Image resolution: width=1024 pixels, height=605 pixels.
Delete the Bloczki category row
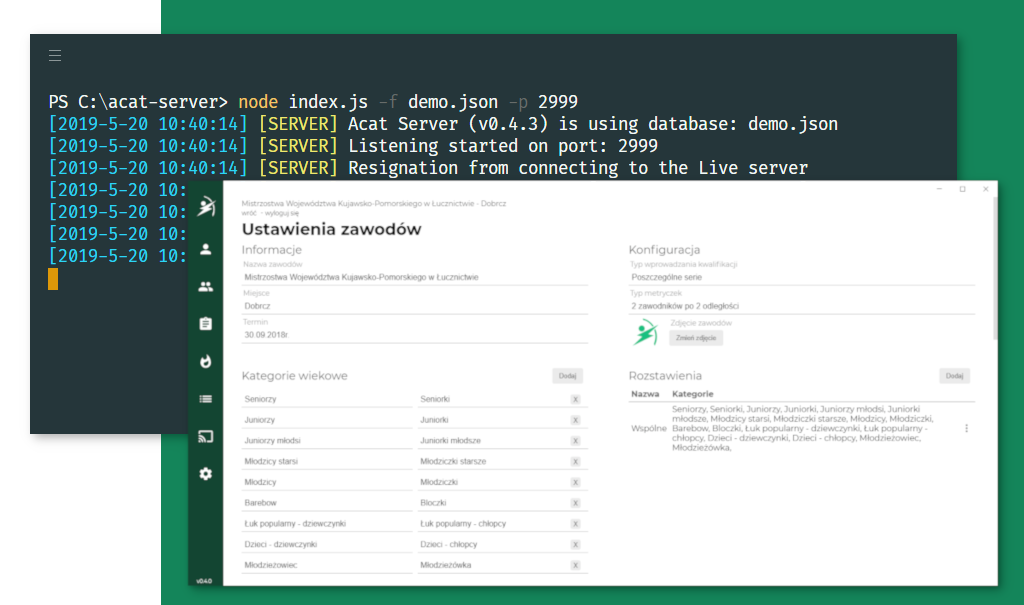575,503
